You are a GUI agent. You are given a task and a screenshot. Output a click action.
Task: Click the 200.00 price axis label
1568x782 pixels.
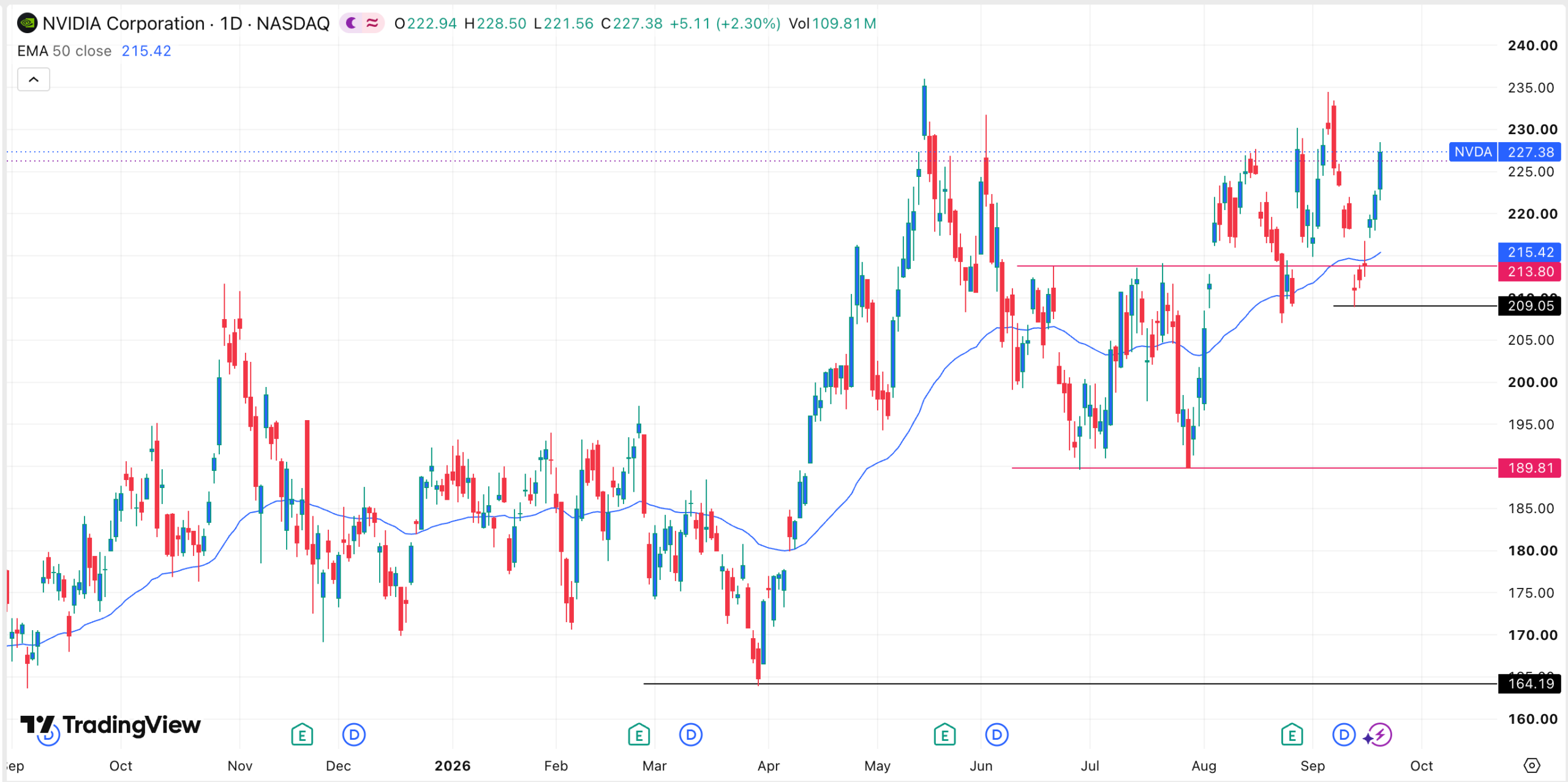tap(1532, 382)
